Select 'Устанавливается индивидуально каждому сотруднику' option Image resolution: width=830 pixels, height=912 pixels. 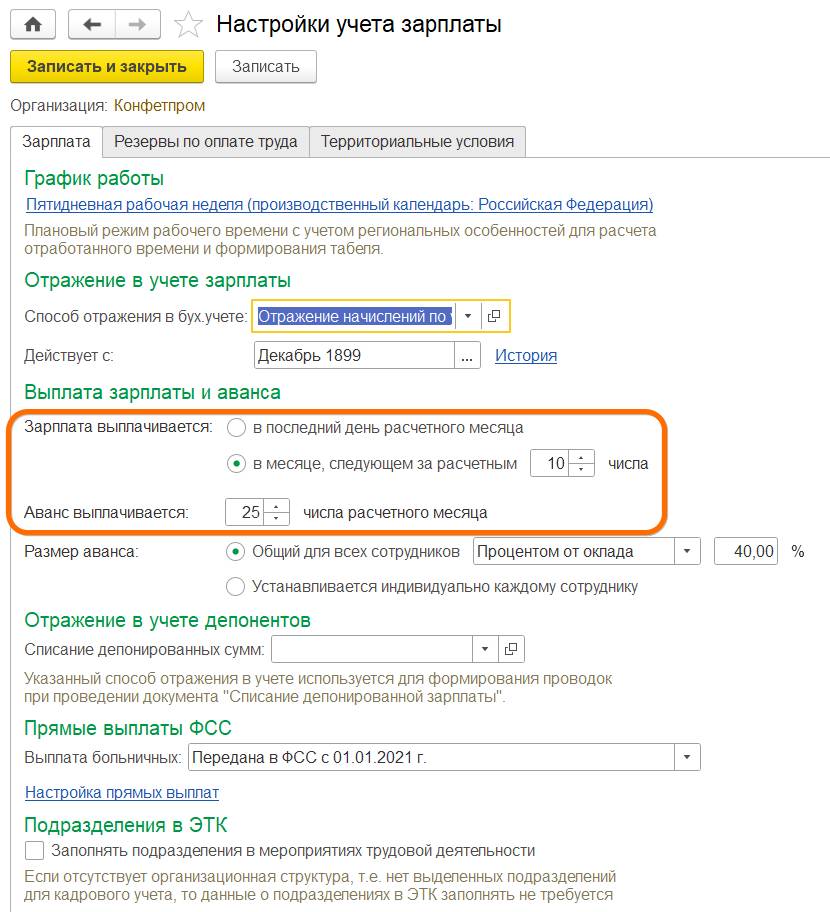pos(236,586)
